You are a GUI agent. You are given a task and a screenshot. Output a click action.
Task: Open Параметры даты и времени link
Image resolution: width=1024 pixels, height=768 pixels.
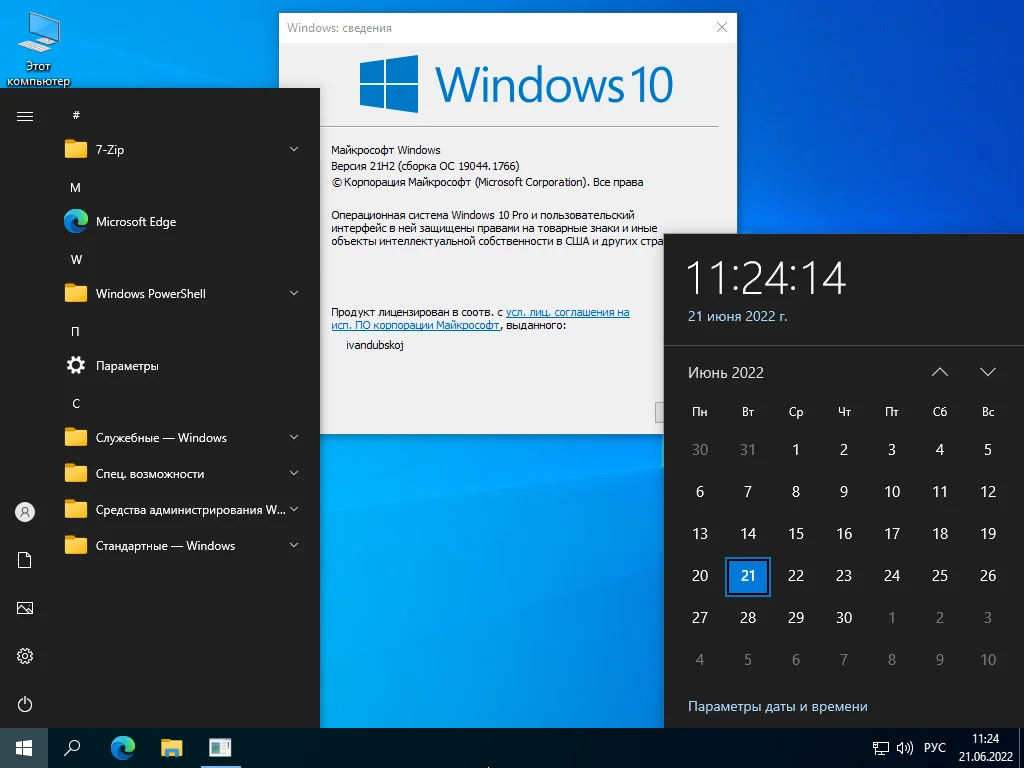[x=777, y=706]
